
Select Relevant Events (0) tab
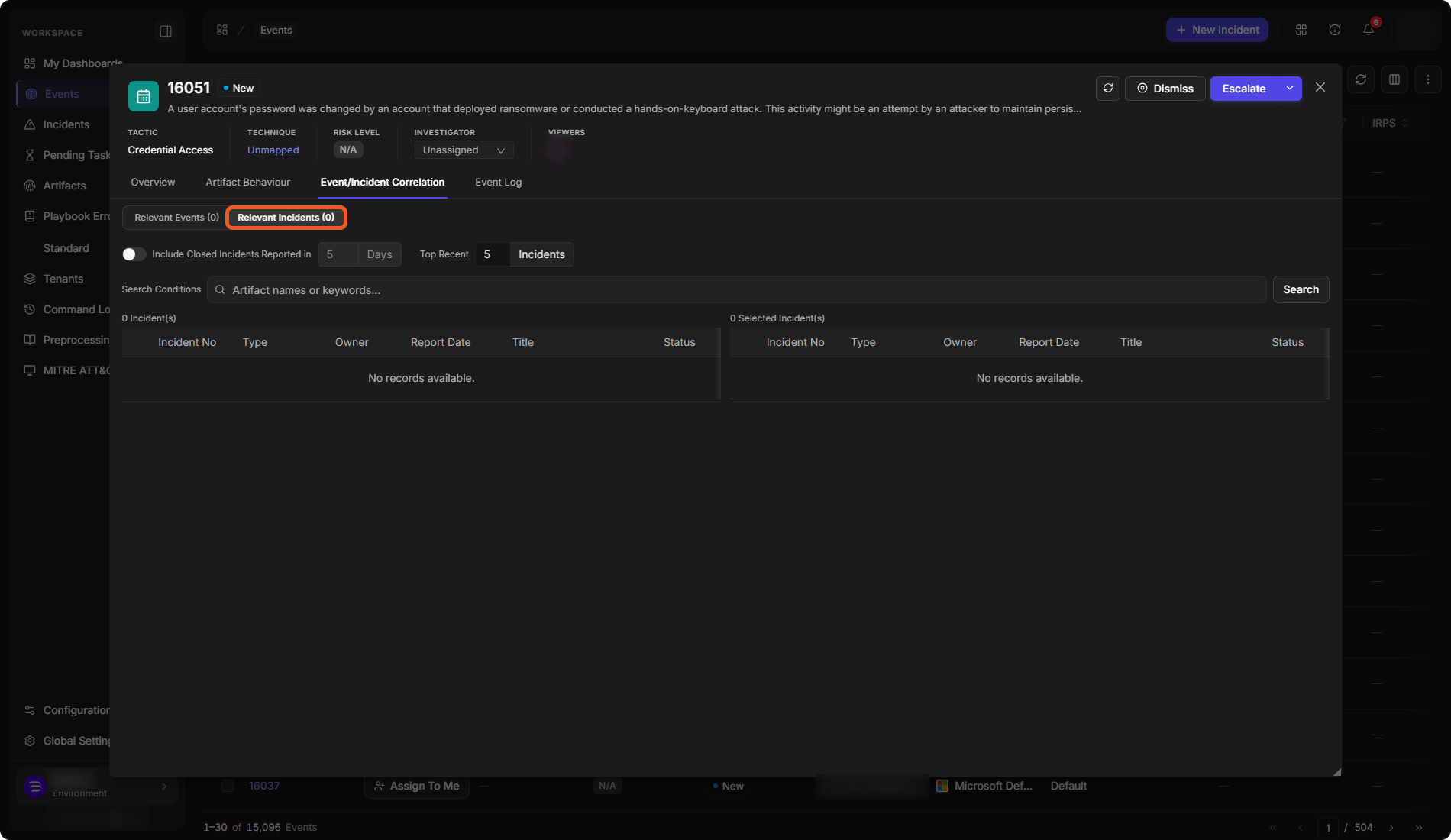(x=177, y=218)
